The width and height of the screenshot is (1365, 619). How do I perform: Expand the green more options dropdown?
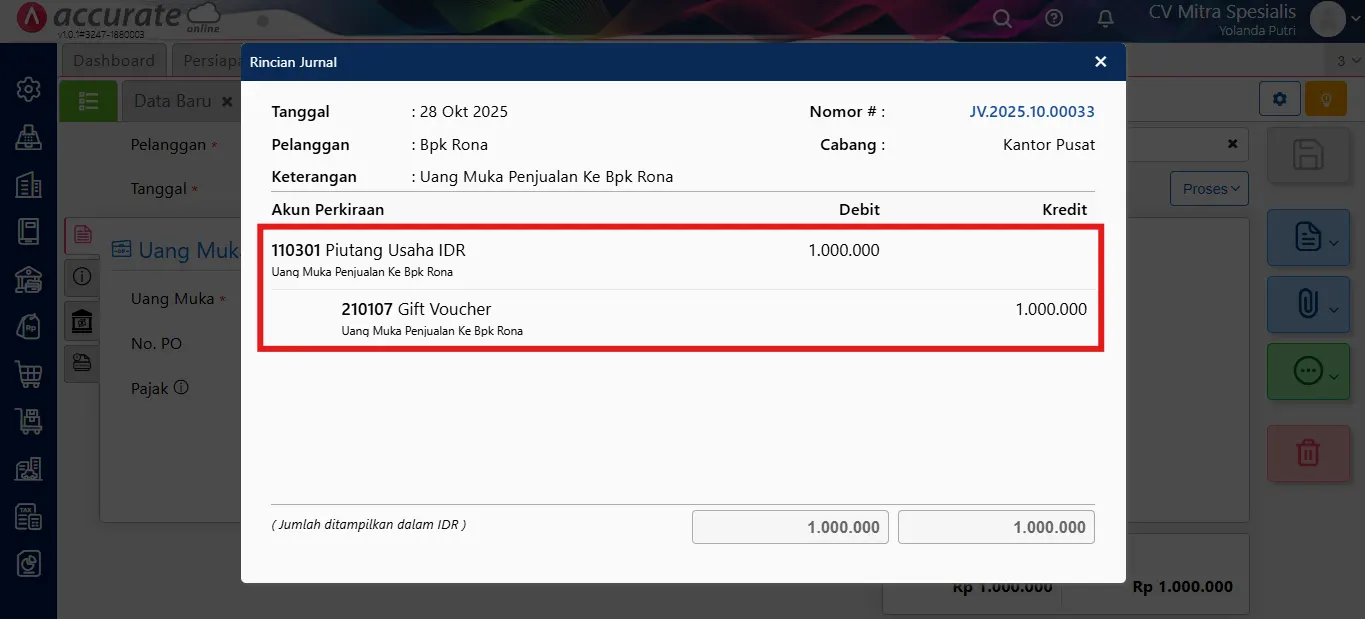coord(1308,372)
